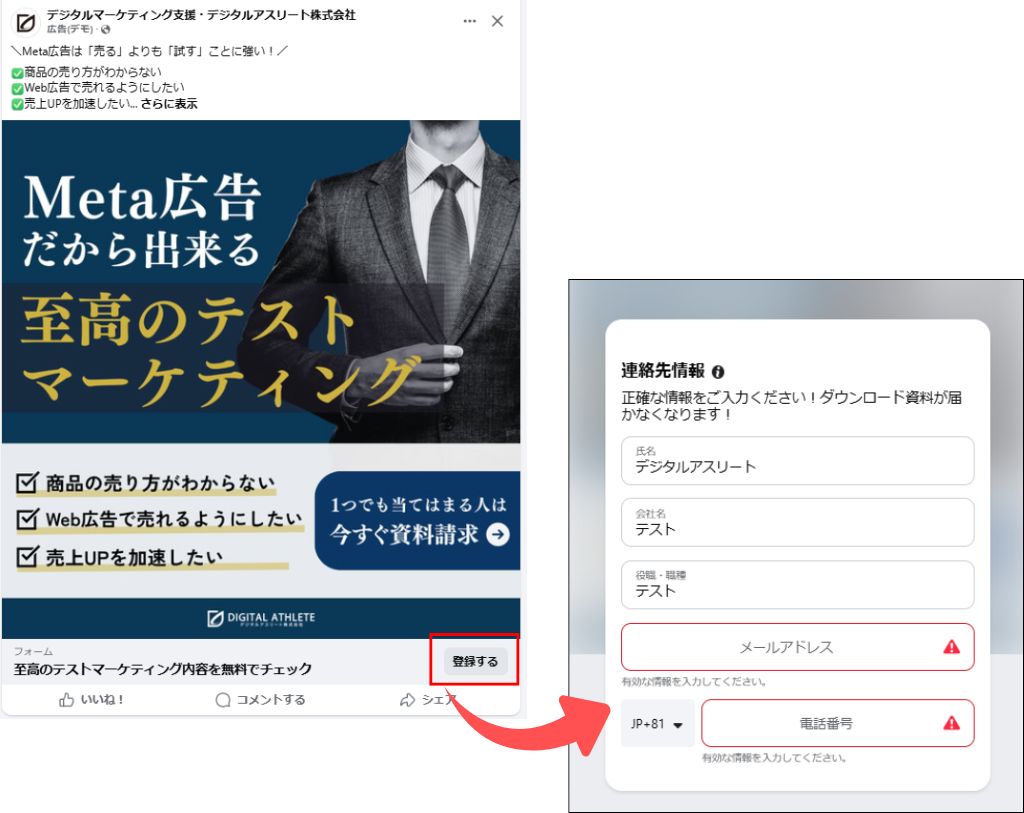Focus the 氏名 name field
The width and height of the screenshot is (1024, 813).
pos(797,461)
